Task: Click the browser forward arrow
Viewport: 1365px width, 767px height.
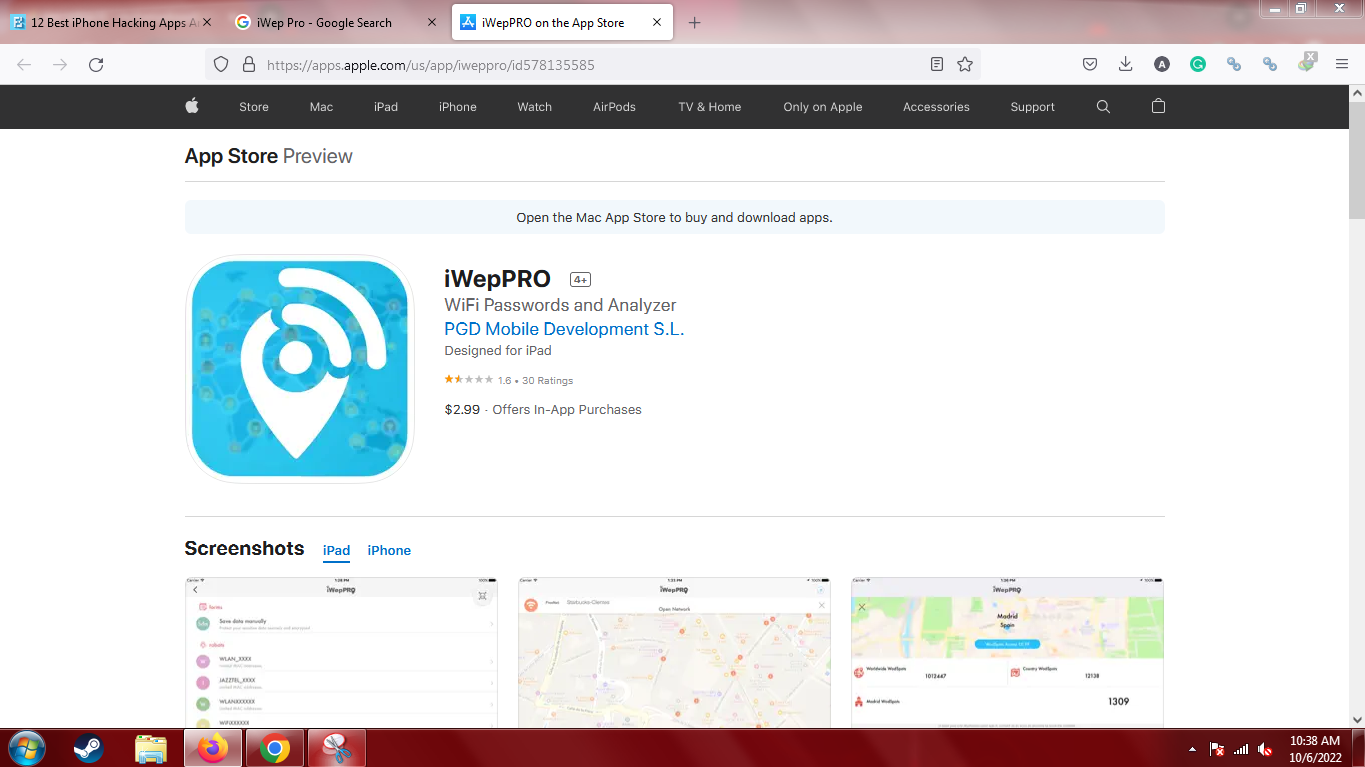Action: click(60, 64)
